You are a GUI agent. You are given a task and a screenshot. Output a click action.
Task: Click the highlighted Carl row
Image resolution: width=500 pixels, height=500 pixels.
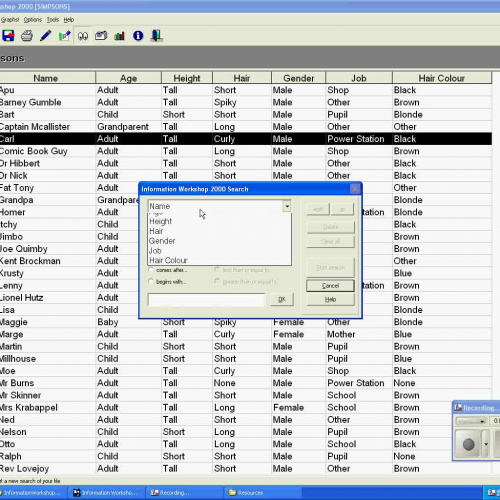click(246, 139)
